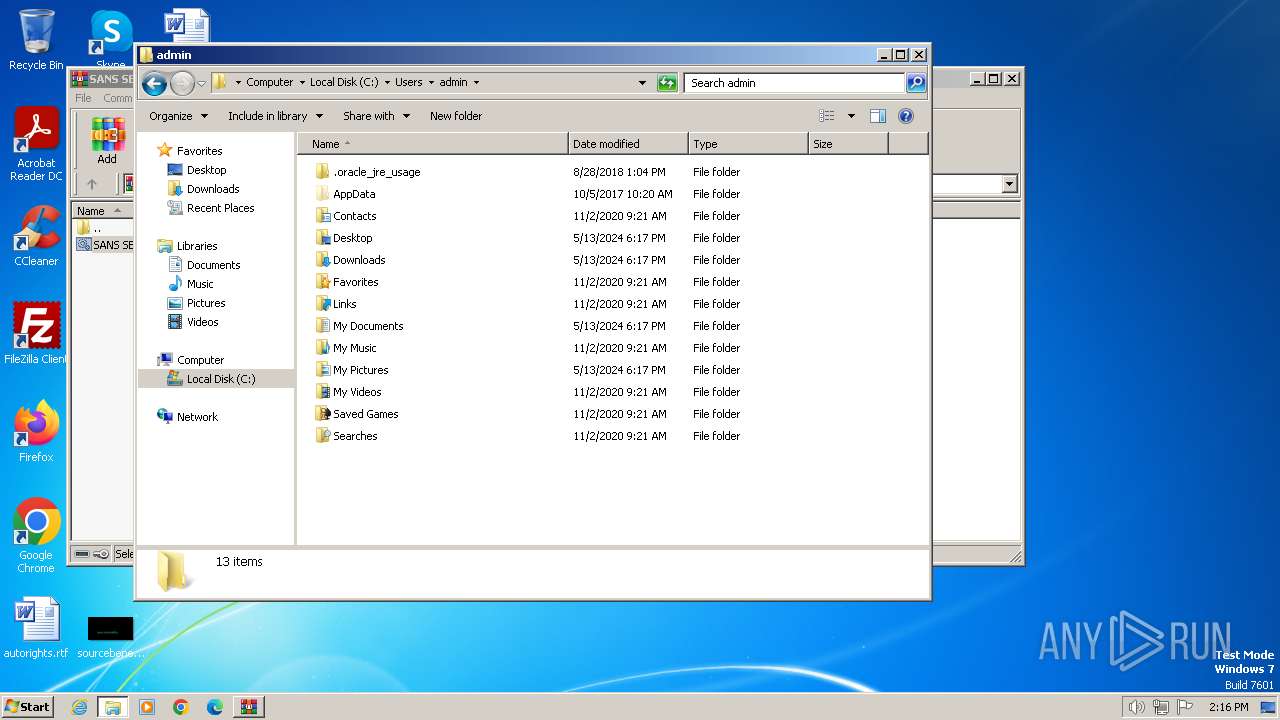
Task: Sort by Date modified column
Action: (628, 144)
